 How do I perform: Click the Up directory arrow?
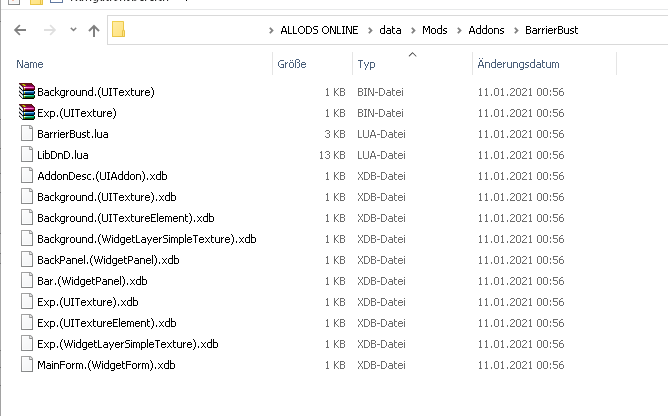tap(94, 30)
